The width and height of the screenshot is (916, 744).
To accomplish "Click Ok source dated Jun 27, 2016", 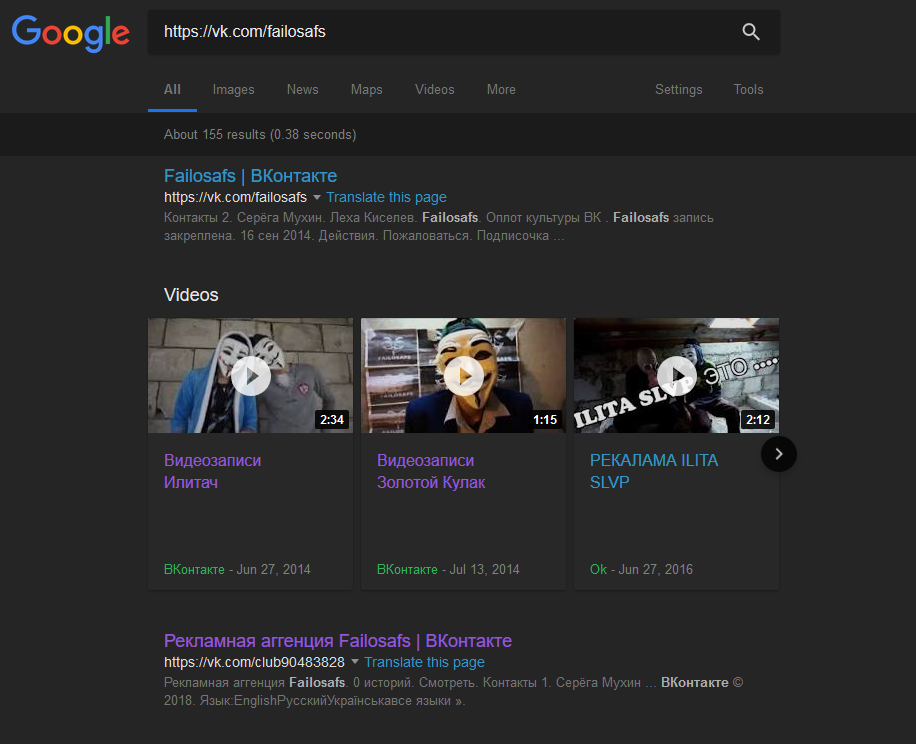I will point(598,569).
